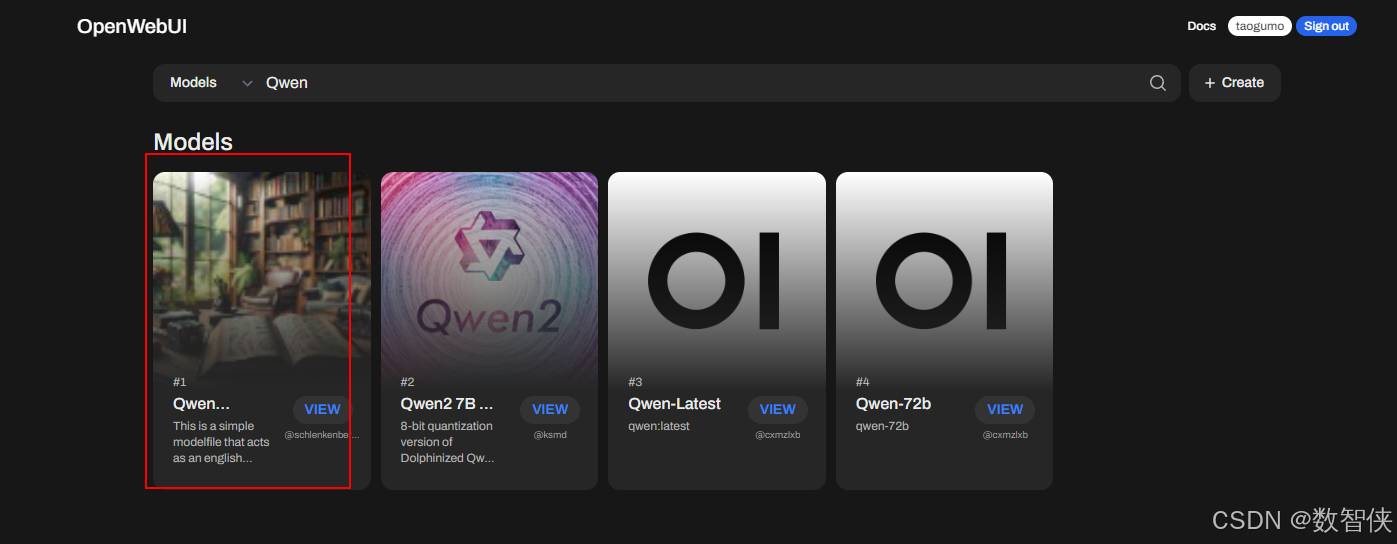Open author @ksmd profile
The height and width of the screenshot is (544, 1397).
pyautogui.click(x=550, y=435)
